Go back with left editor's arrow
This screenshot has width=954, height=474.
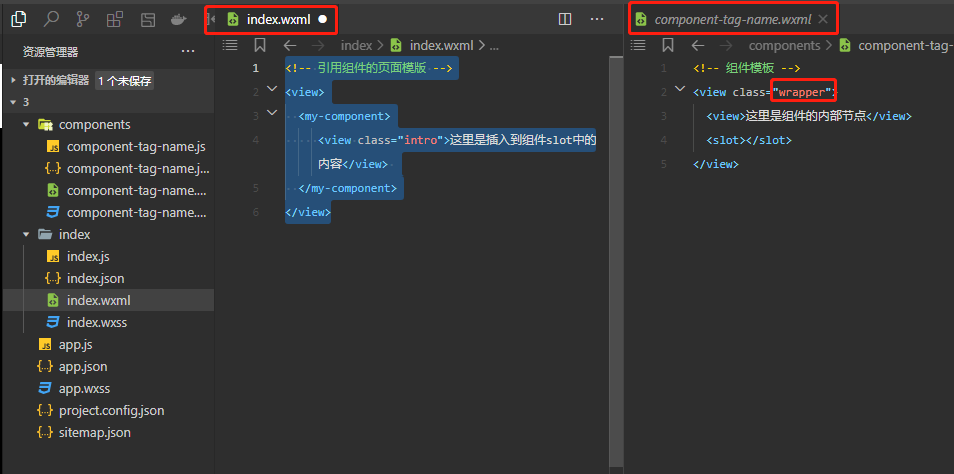pos(290,45)
